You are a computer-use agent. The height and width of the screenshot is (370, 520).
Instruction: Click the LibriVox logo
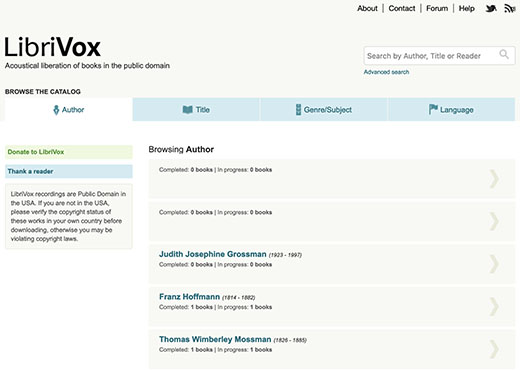[52, 47]
